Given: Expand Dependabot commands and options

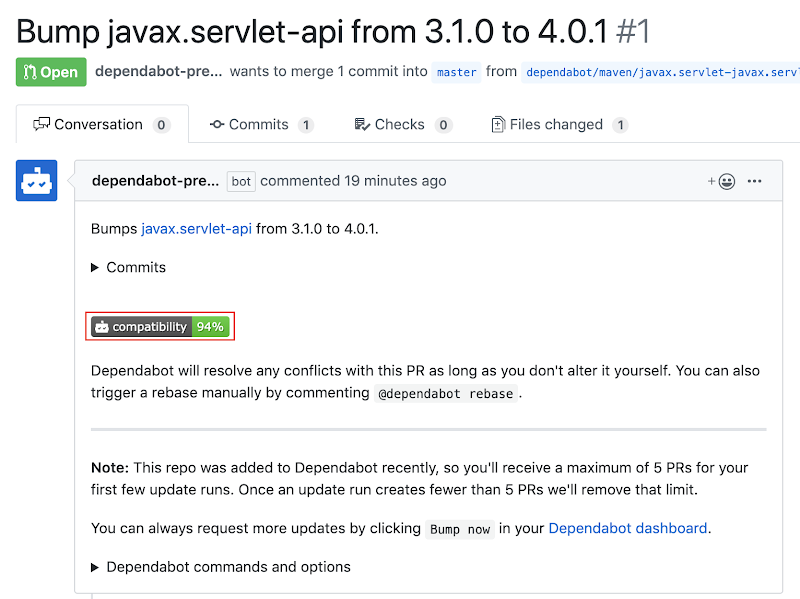Looking at the screenshot, I should tap(221, 567).
